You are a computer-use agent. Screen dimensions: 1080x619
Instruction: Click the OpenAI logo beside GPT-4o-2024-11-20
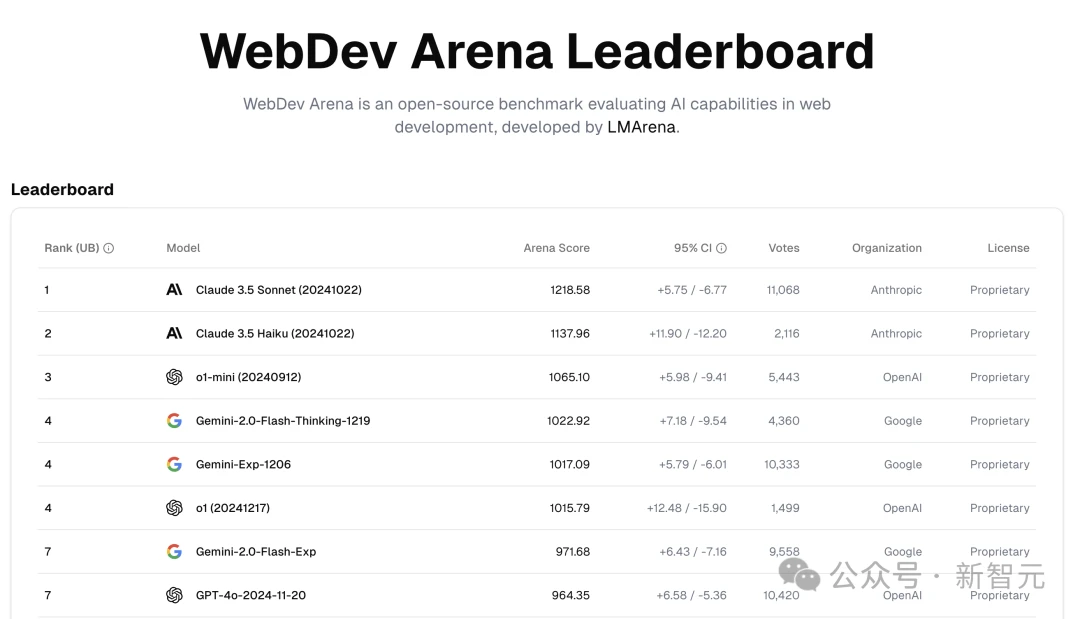click(x=174, y=595)
